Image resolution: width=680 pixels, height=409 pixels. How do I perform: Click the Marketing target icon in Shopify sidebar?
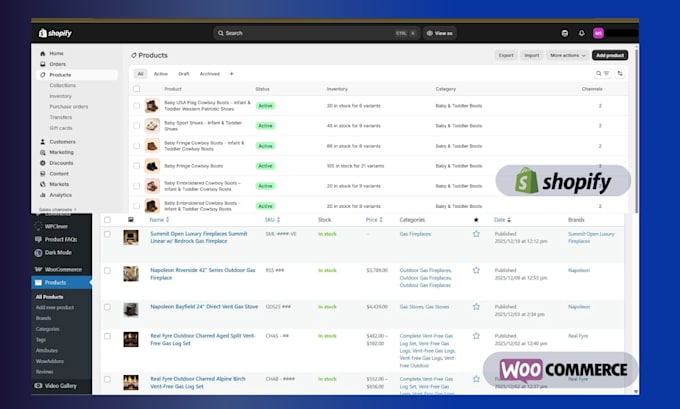coord(42,152)
